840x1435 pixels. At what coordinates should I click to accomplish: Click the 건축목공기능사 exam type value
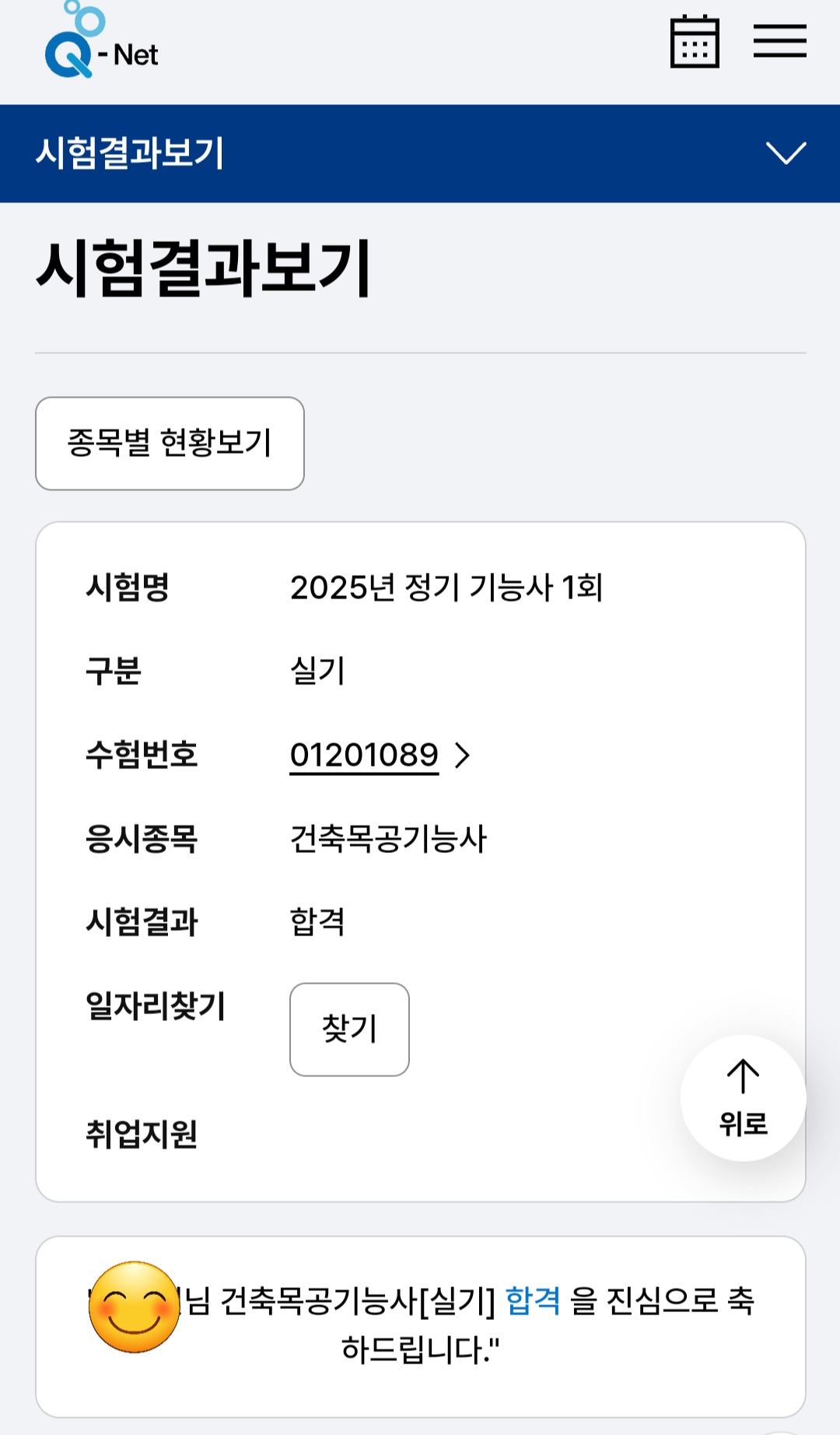[388, 839]
